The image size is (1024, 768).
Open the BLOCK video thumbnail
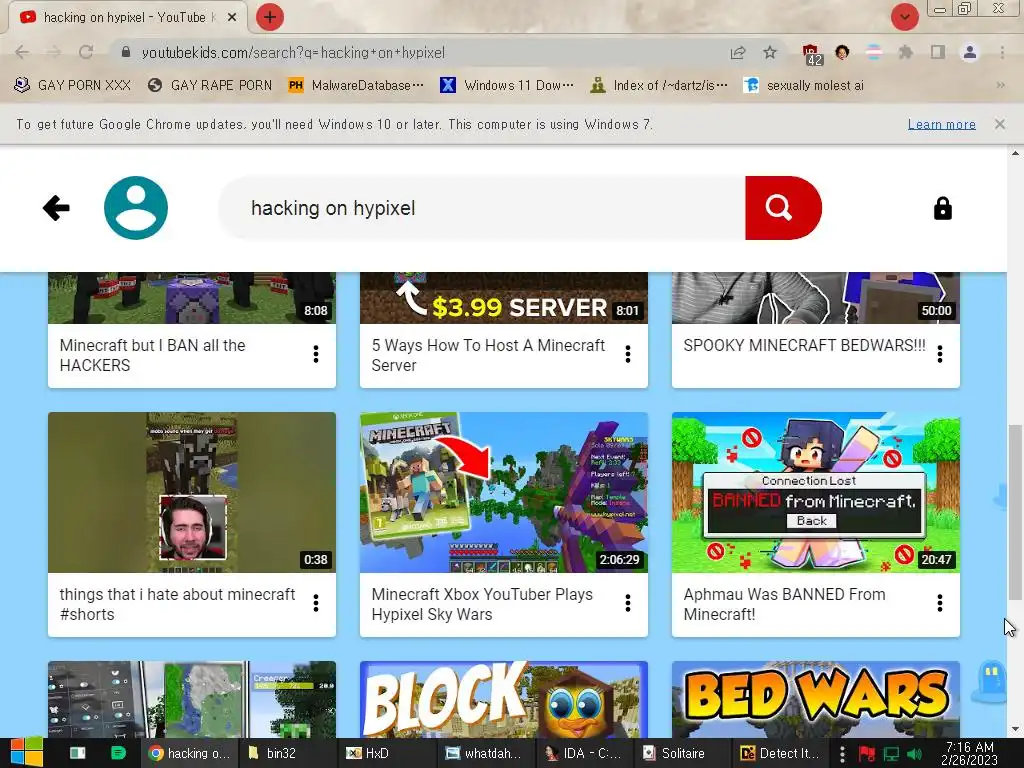point(504,699)
